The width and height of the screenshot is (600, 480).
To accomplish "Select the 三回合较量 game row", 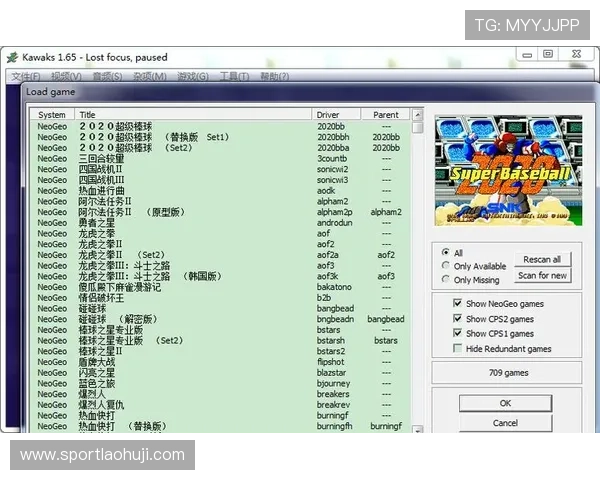I will click(220, 158).
